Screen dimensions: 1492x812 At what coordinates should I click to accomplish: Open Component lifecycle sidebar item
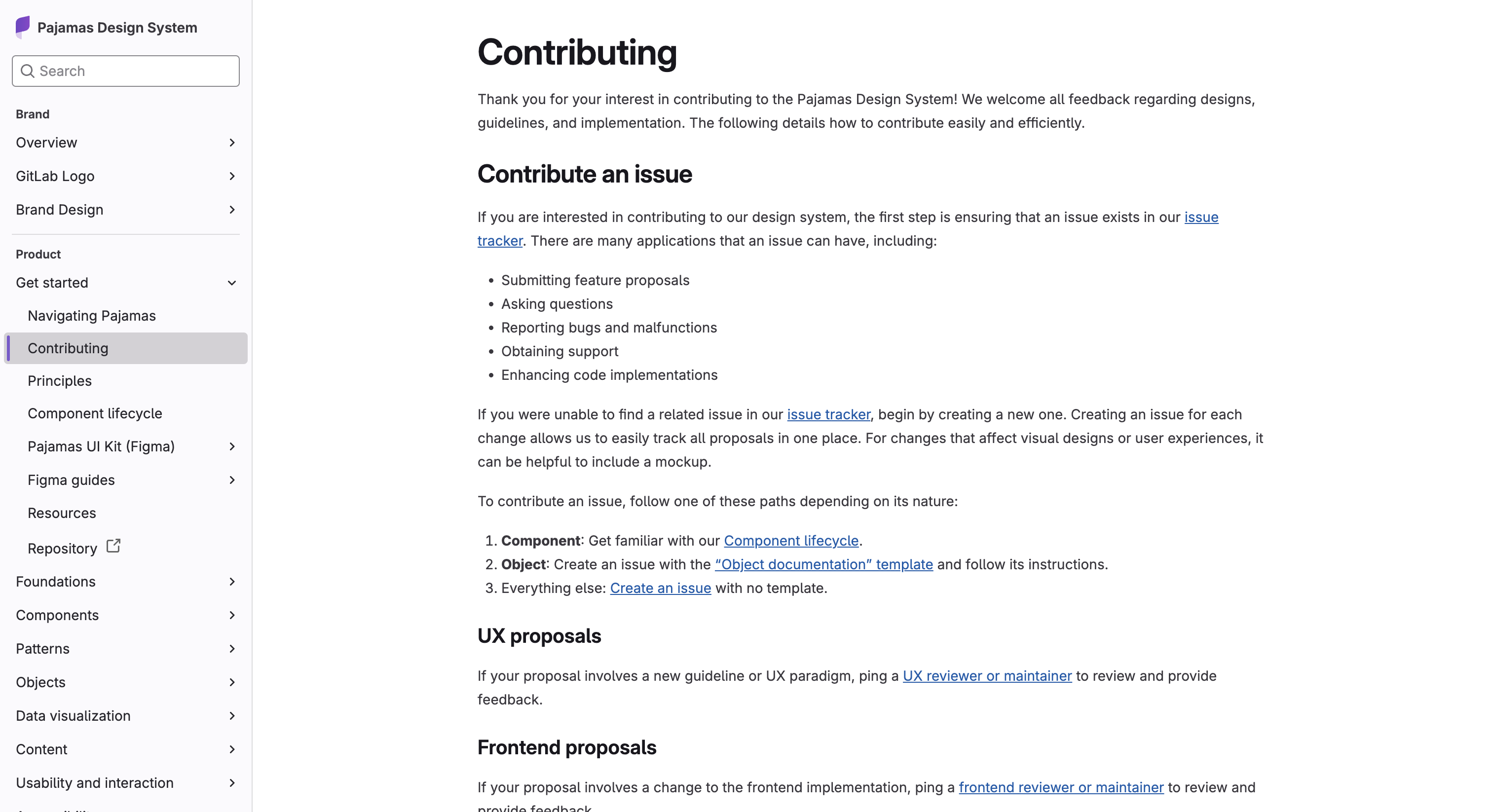pos(95,413)
